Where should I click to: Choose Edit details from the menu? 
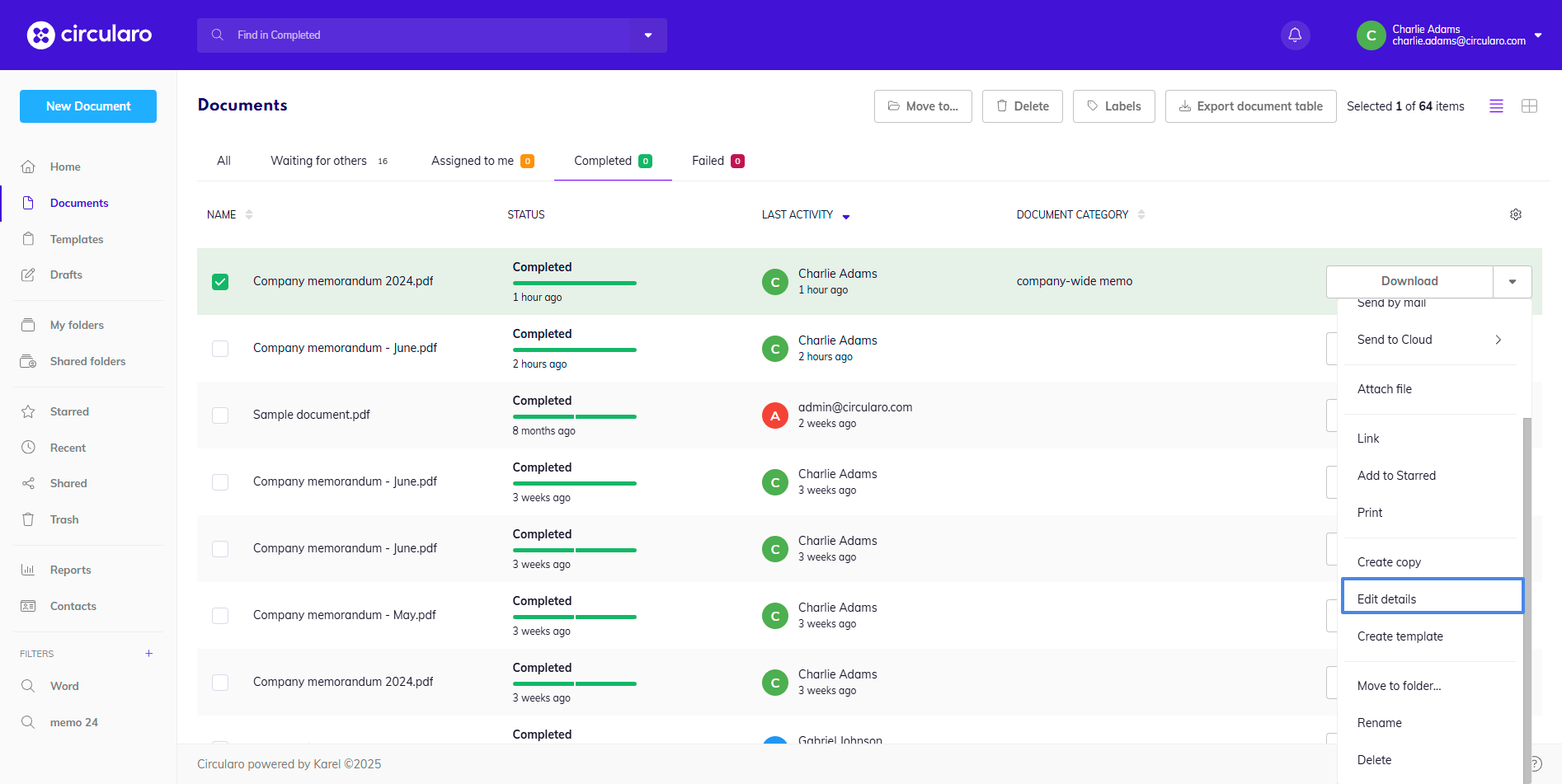coord(1386,598)
